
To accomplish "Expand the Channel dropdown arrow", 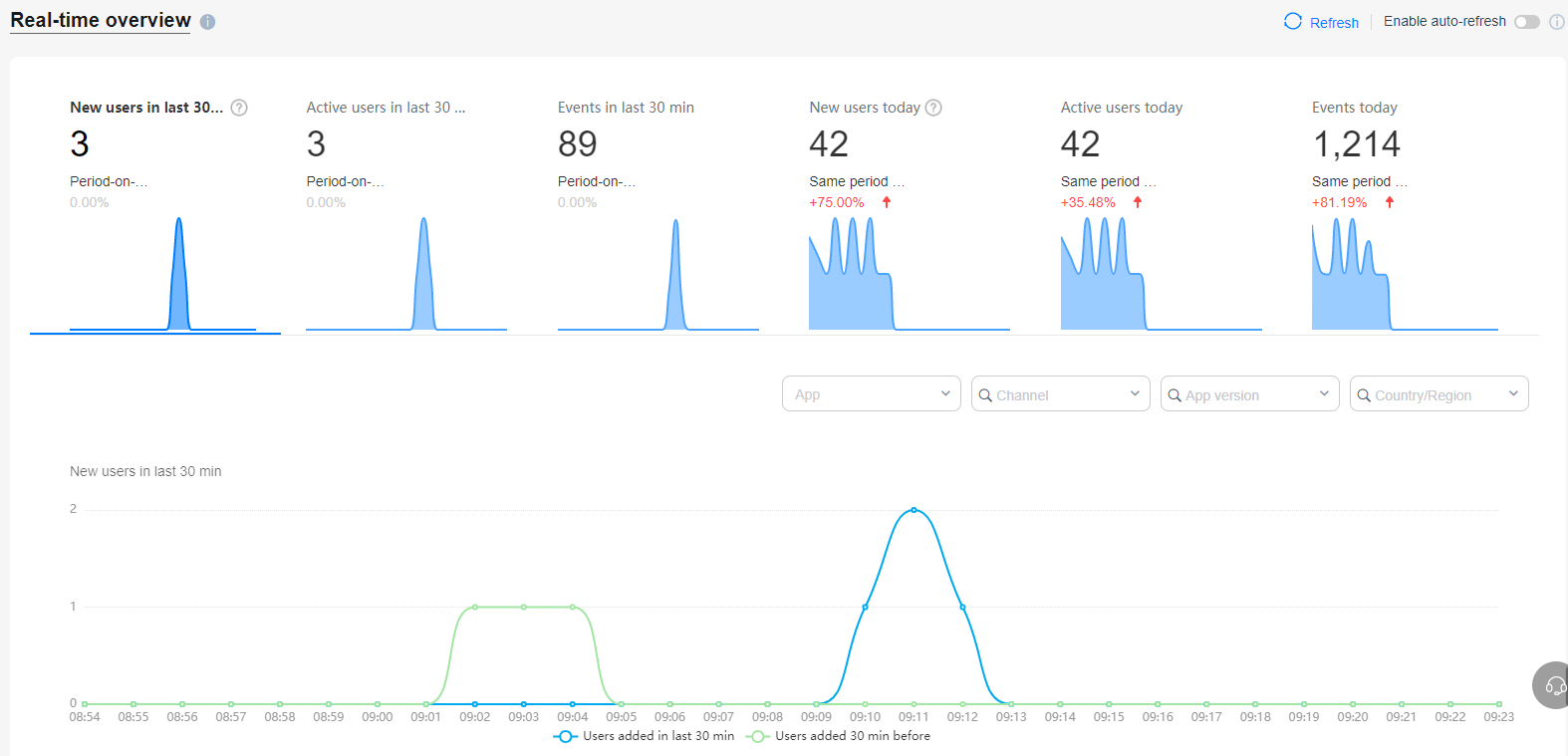I will click(1134, 393).
